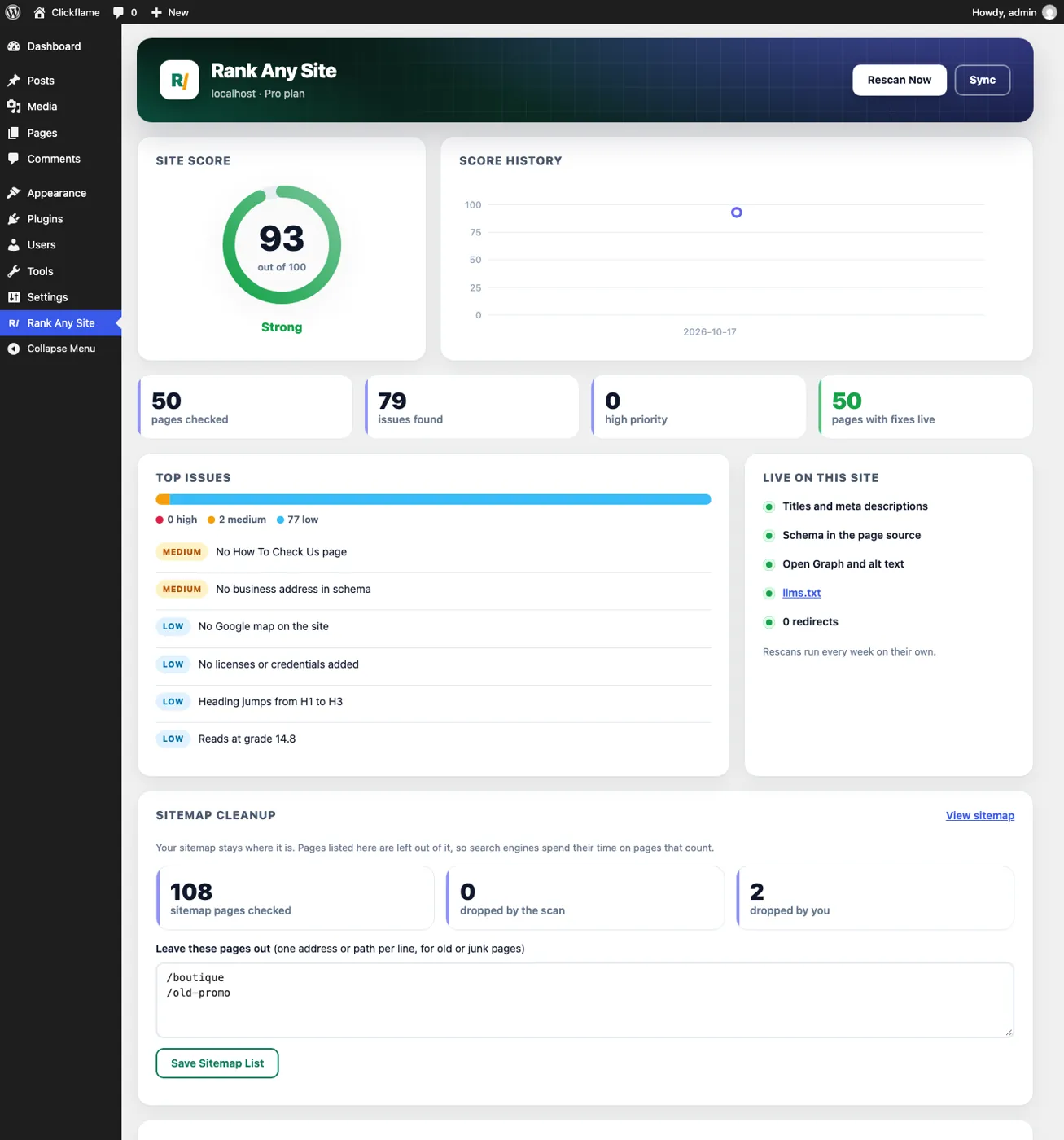Click the Dashboard gauge icon
Screen dimensions: 1064x1140
coord(14,46)
